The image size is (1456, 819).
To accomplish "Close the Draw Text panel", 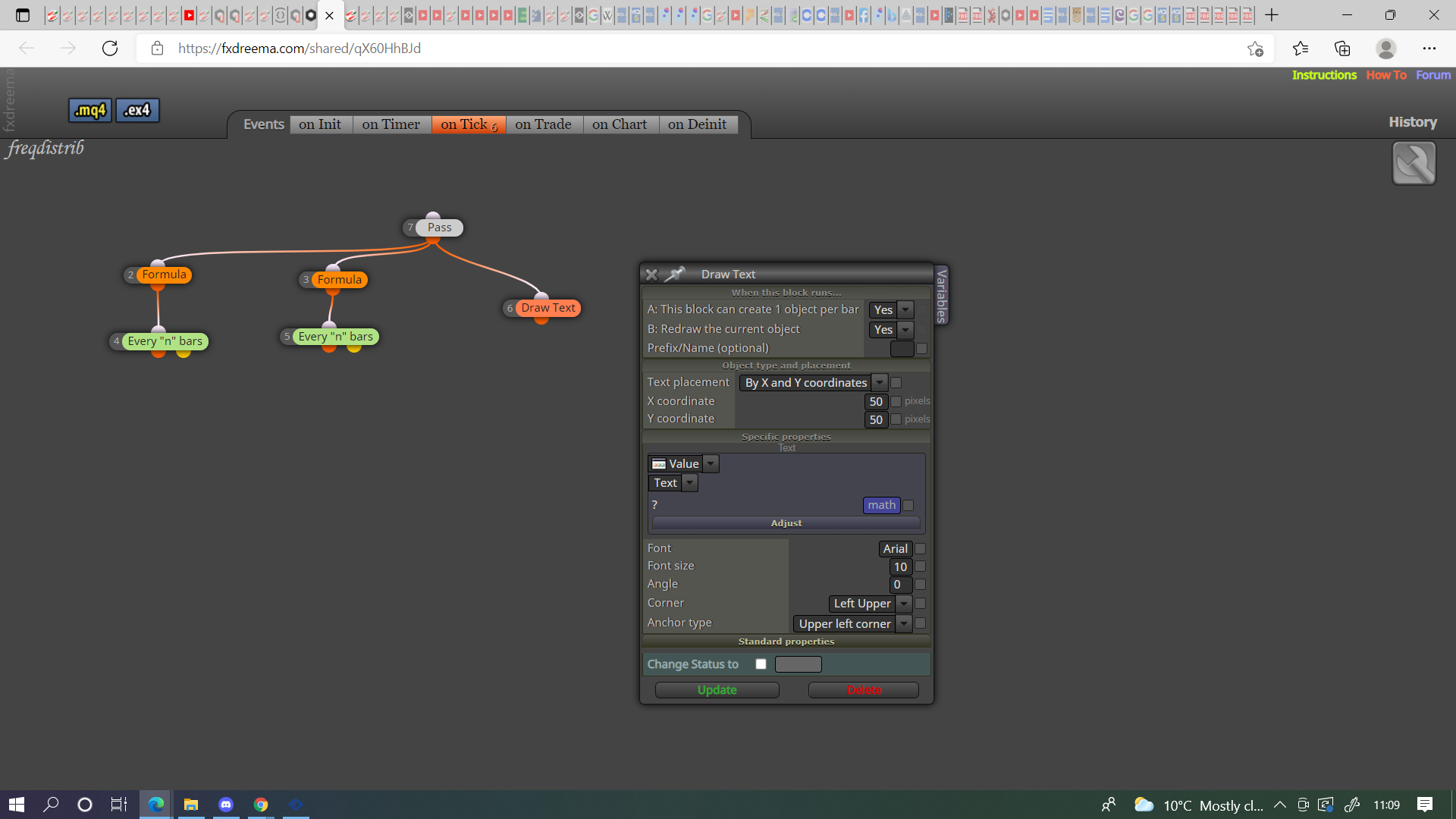I will pyautogui.click(x=651, y=275).
